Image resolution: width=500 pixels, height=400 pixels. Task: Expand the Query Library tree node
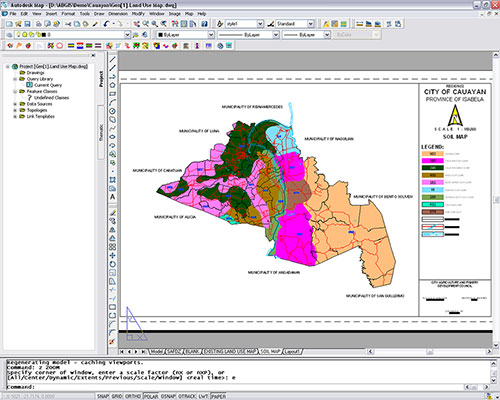coord(15,79)
